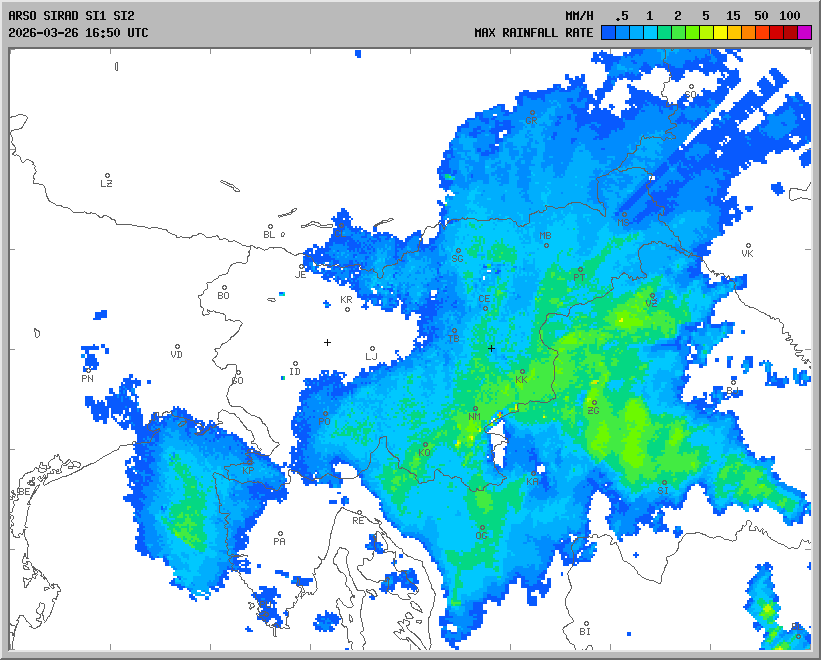
Task: Click the cross marker left of LJ
Action: (327, 342)
